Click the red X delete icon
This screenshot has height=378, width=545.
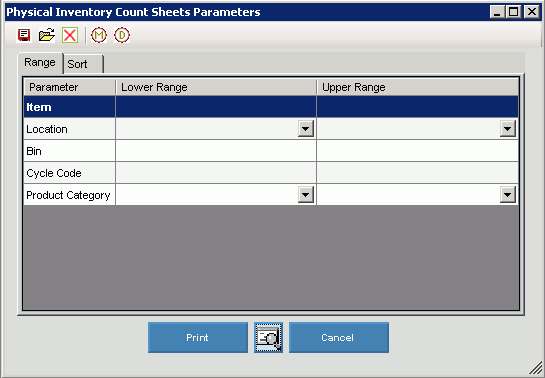tap(70, 35)
